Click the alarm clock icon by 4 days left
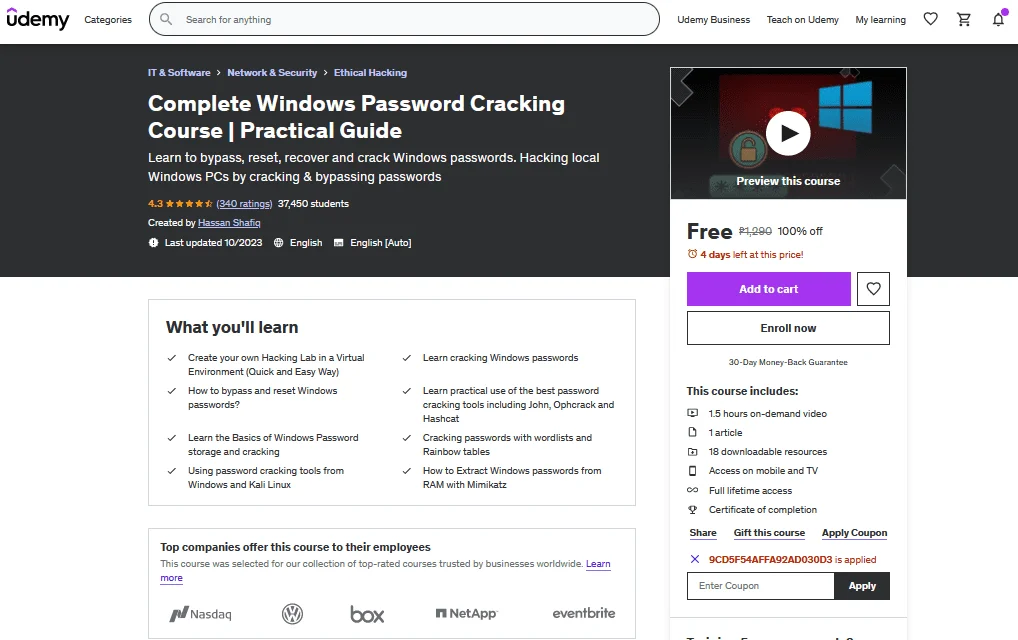 click(693, 254)
